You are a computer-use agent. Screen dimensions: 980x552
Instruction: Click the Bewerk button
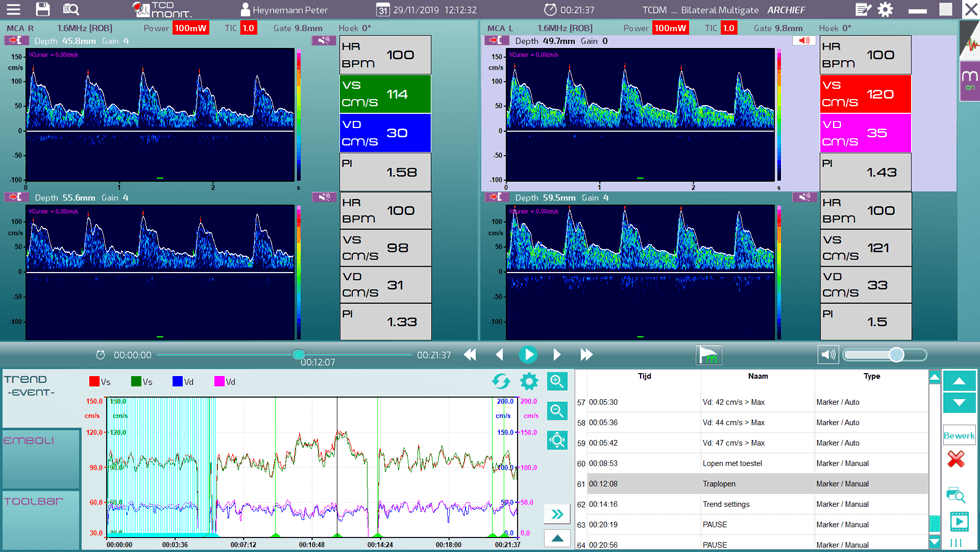click(x=959, y=436)
